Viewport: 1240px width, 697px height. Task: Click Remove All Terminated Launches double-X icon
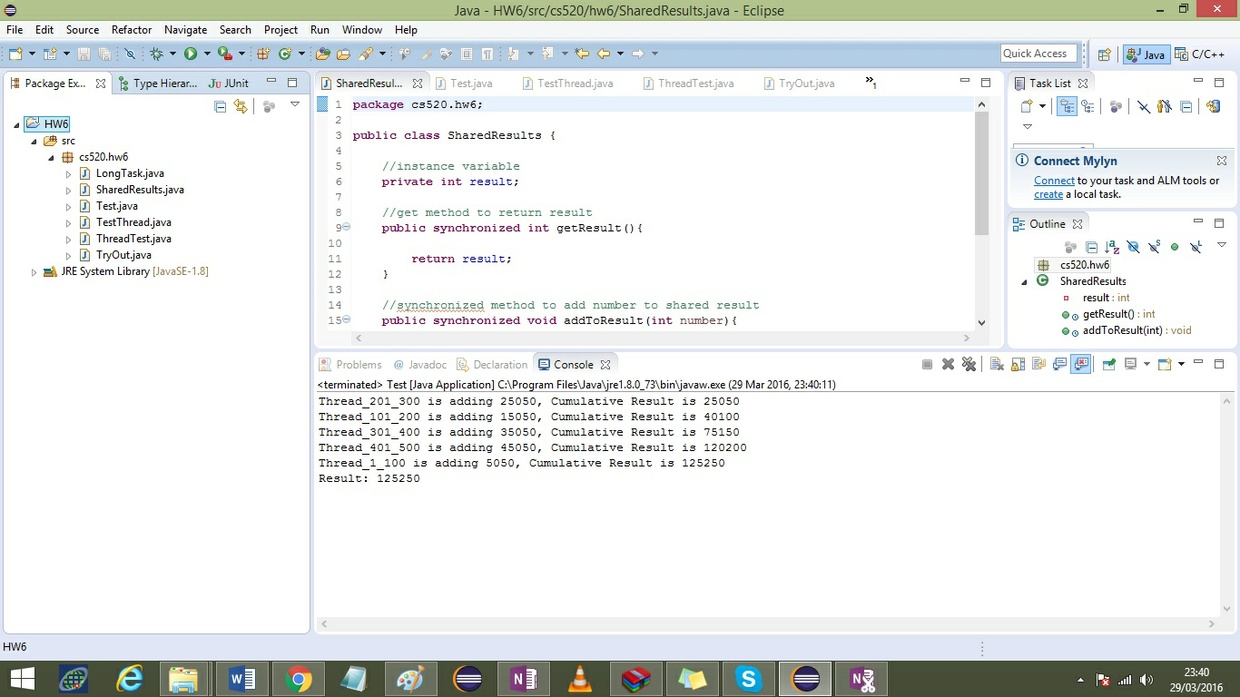(x=968, y=364)
